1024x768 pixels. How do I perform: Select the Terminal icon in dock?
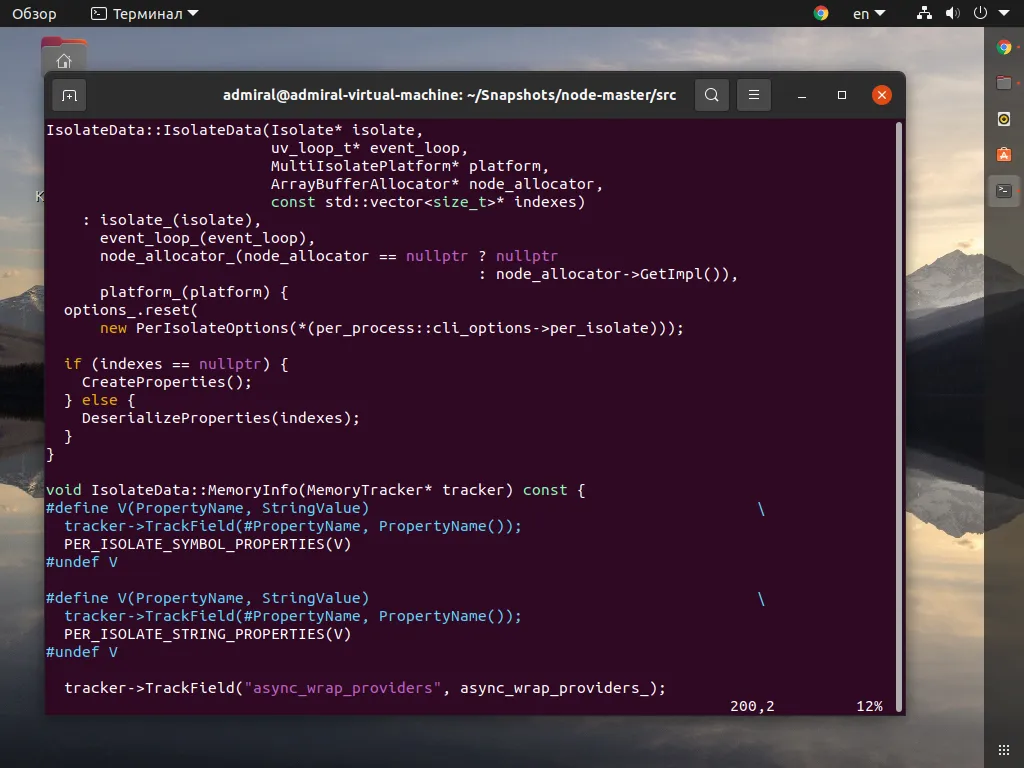coord(1004,191)
